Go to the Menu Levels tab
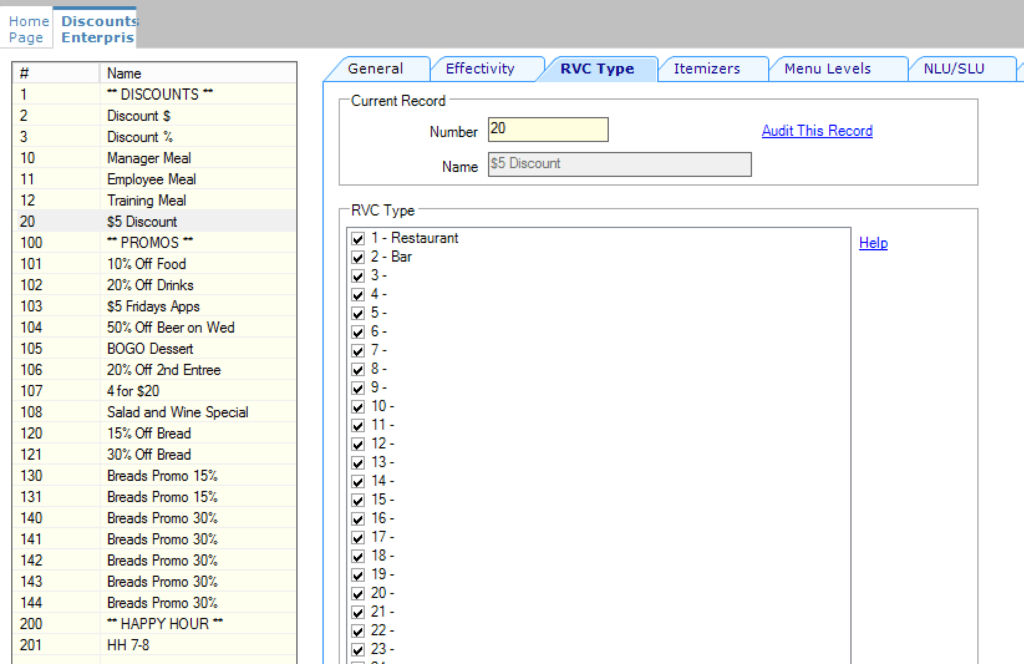This screenshot has height=664, width=1024. tap(827, 69)
